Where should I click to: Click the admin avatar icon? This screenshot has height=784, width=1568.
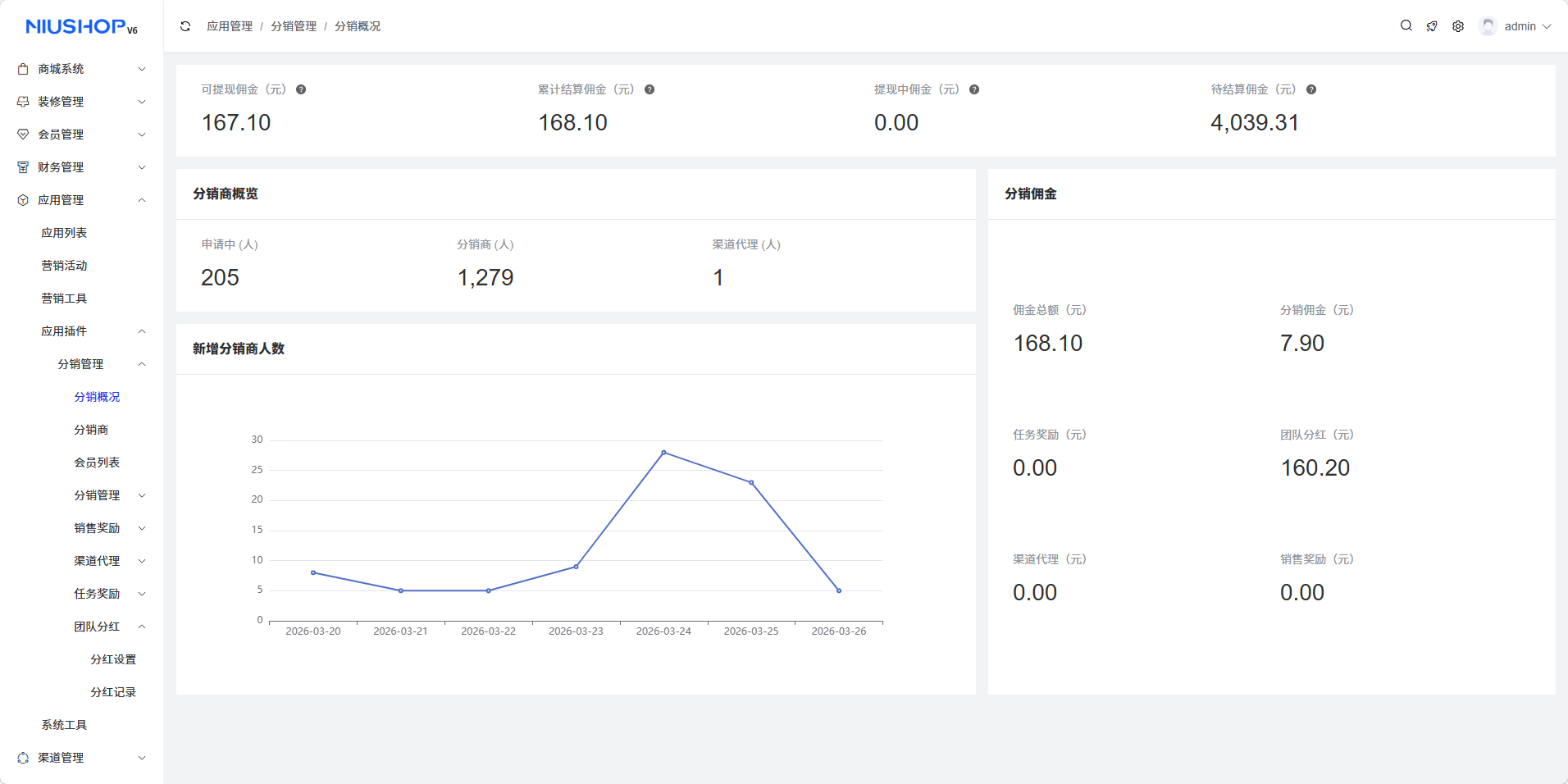point(1488,26)
